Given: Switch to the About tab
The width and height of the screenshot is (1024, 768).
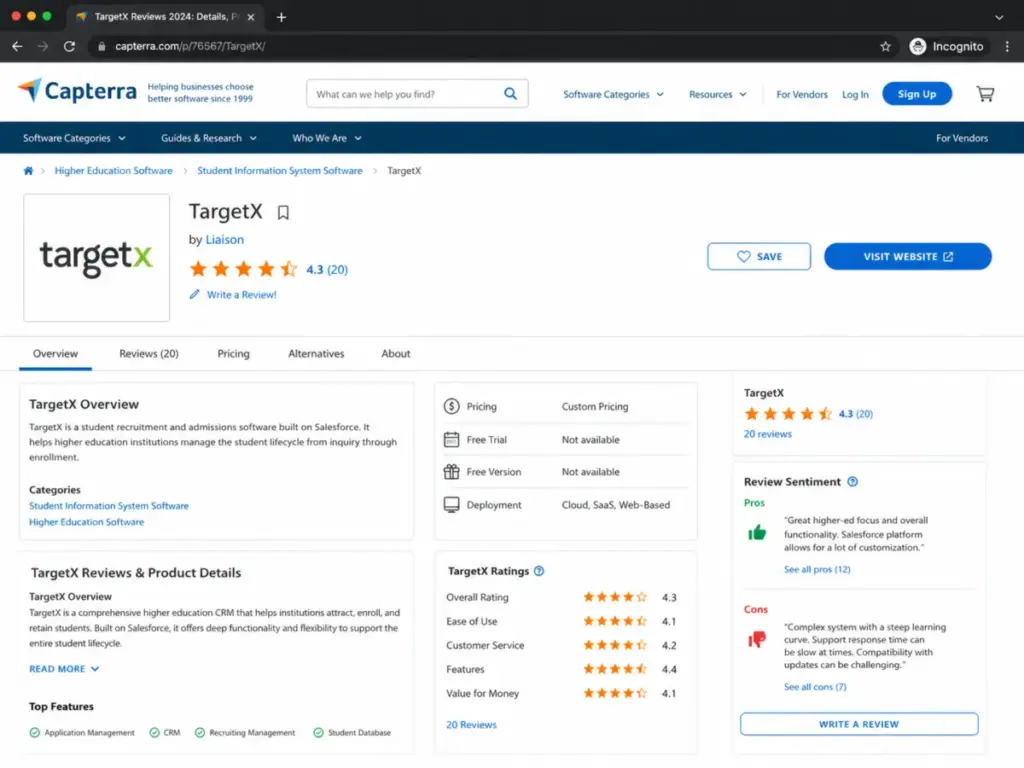Looking at the screenshot, I should pos(396,353).
